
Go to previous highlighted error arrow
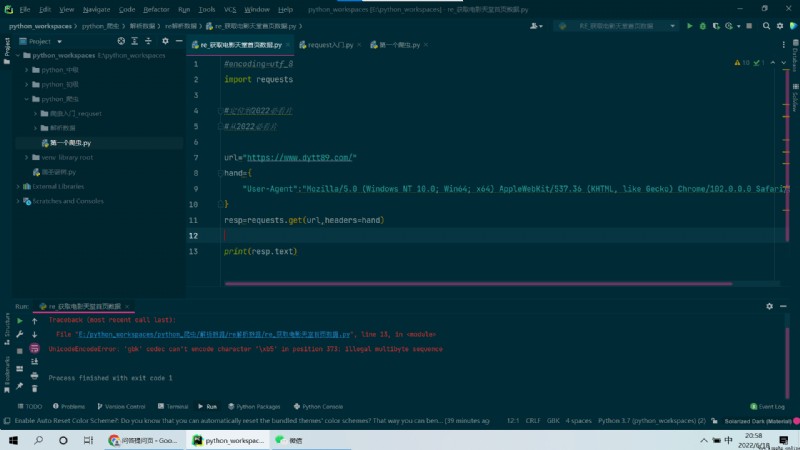773,63
